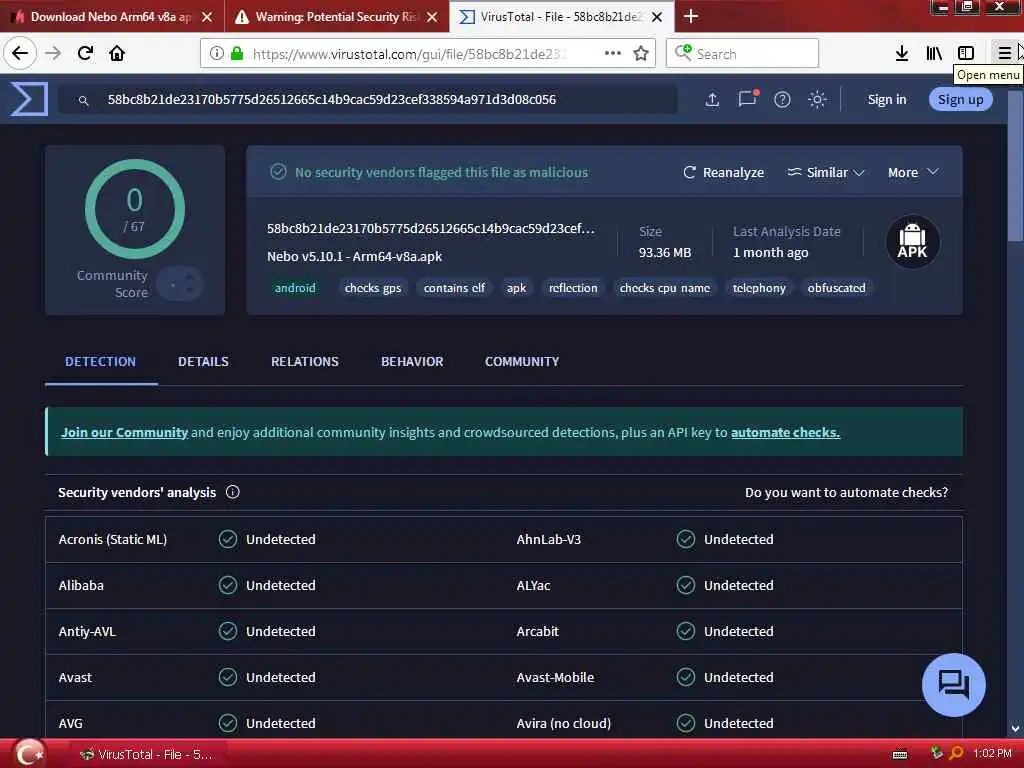The image size is (1024, 768).
Task: Open a new browser tab
Action: click(x=691, y=16)
